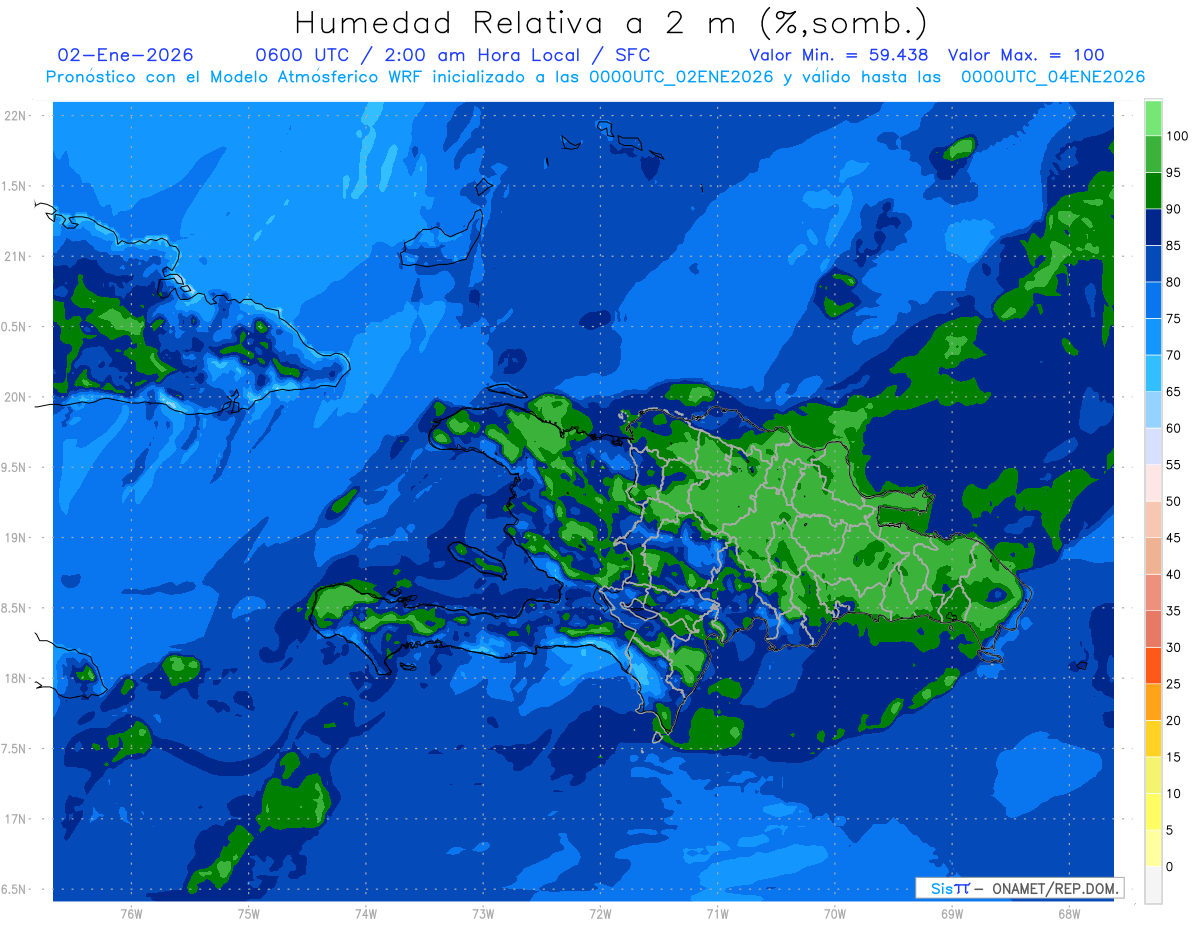Click the longitude label '73W'
Image resolution: width=1200 pixels, height=927 pixels.
(483, 913)
